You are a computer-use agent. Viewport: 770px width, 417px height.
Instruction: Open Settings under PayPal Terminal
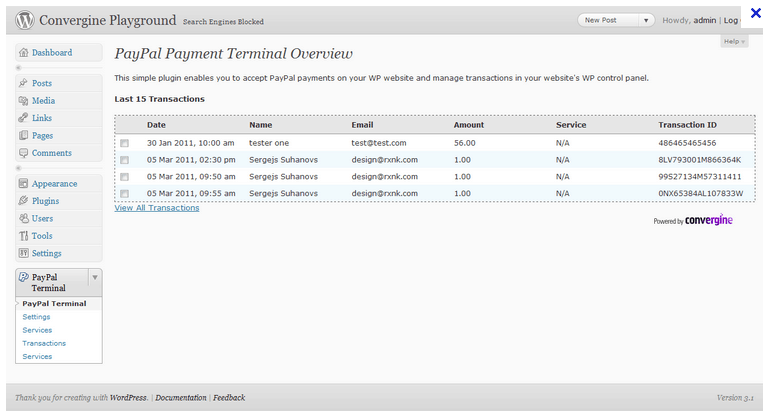point(36,317)
